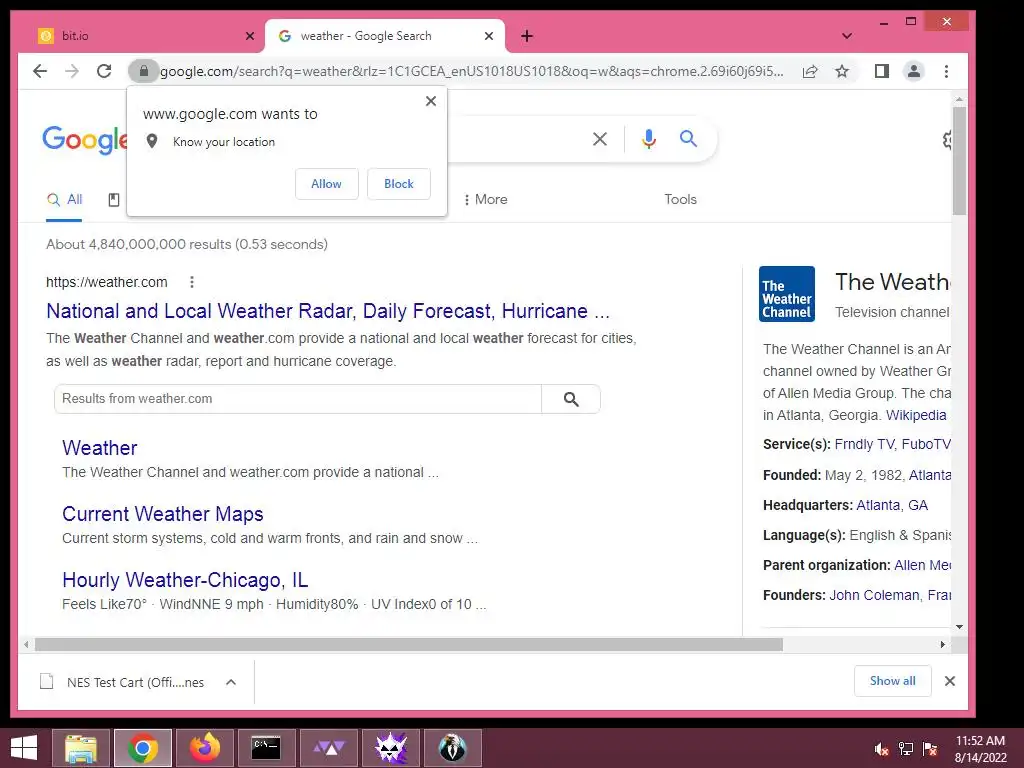Click the address bar URL

(x=472, y=71)
